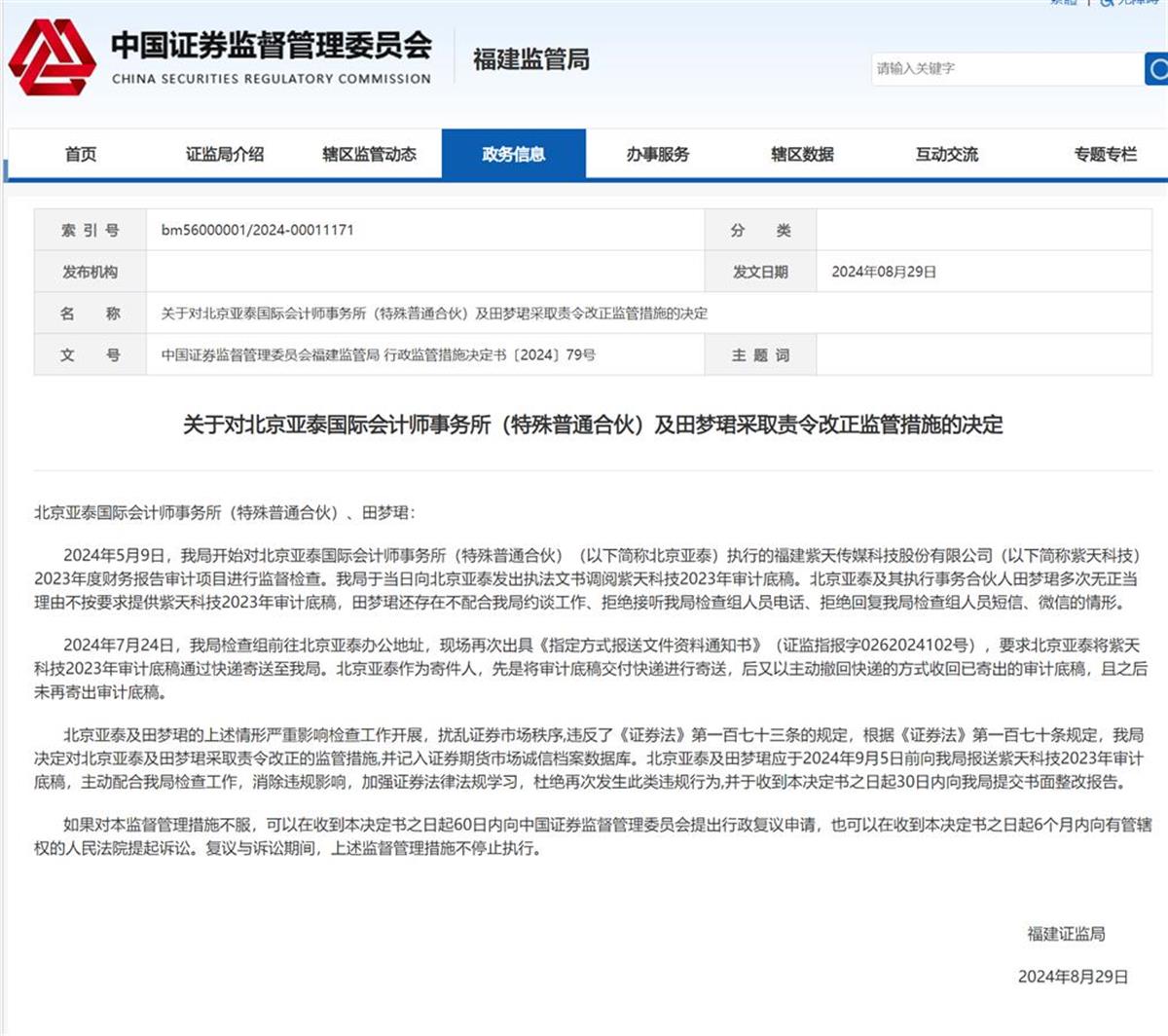Viewport: 1168px width, 1036px height.
Task: Go to the 首页 home tab
Action: (81, 154)
